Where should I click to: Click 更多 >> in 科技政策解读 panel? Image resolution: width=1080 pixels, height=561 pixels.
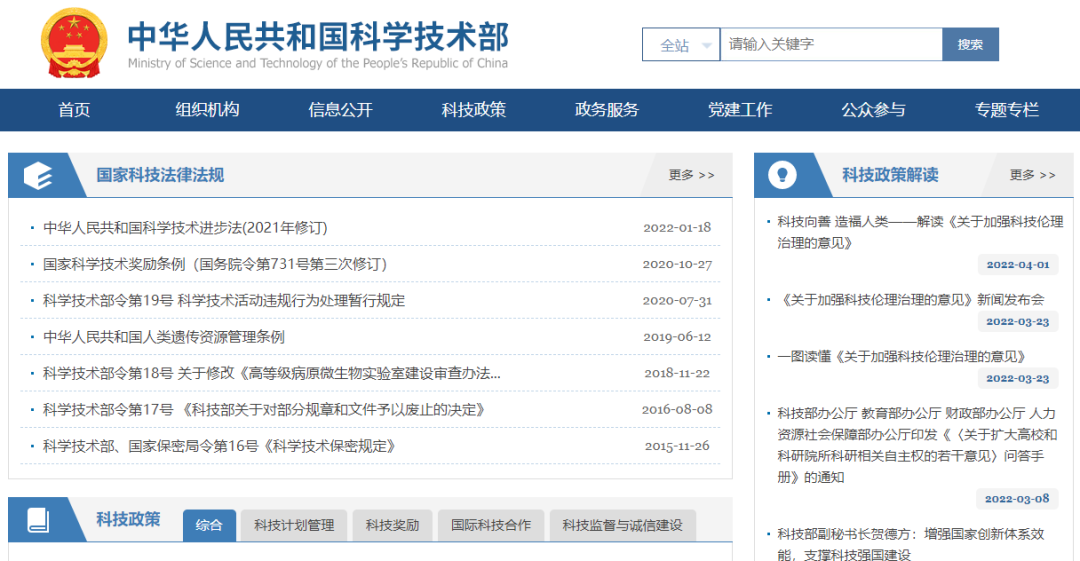click(x=1032, y=175)
